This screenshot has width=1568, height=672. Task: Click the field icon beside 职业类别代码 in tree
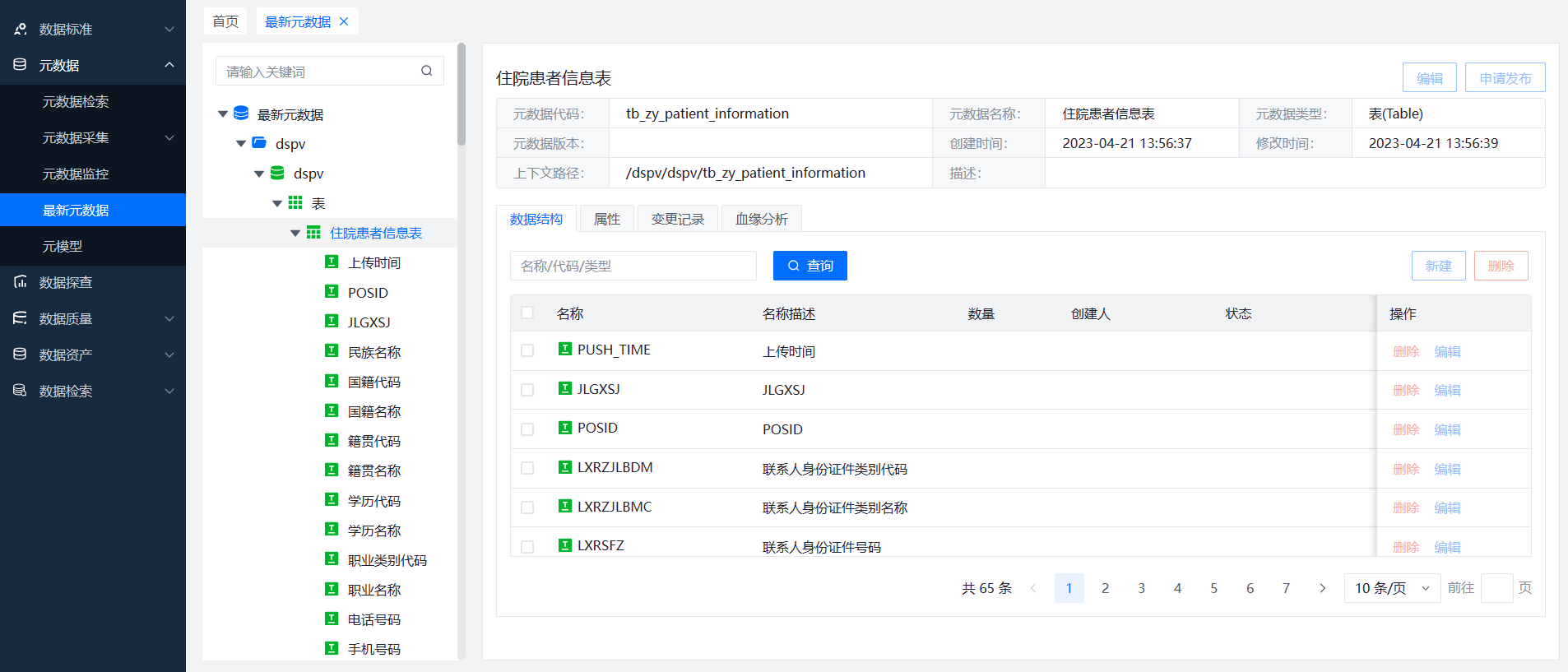click(332, 558)
